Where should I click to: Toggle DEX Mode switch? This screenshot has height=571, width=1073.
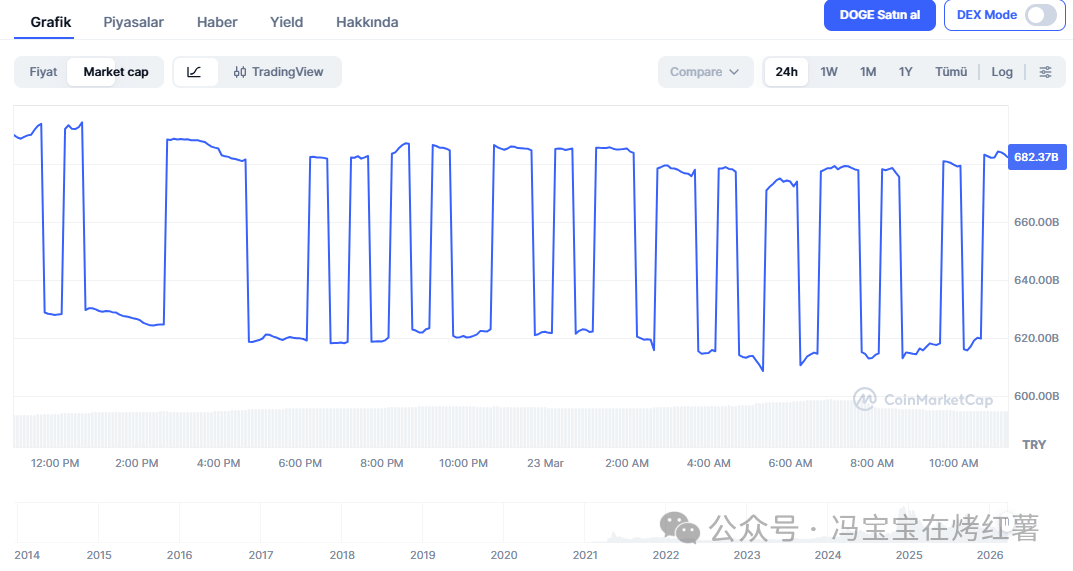click(x=1040, y=15)
